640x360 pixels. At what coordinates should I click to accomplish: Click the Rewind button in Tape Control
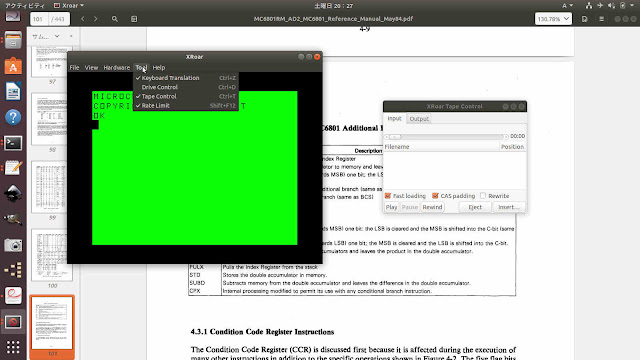point(432,207)
